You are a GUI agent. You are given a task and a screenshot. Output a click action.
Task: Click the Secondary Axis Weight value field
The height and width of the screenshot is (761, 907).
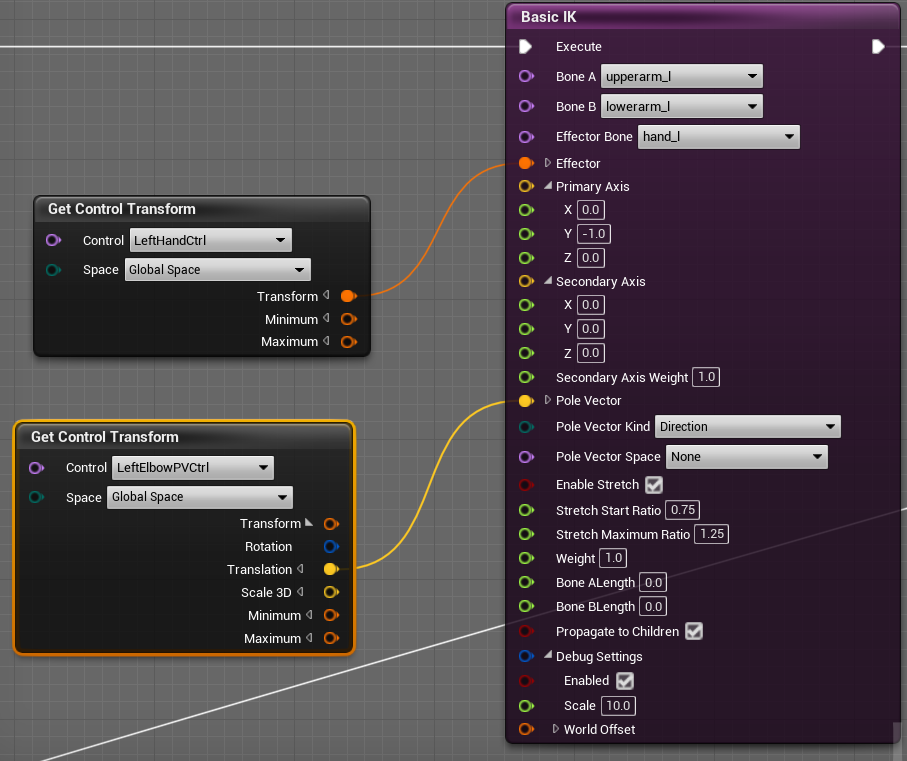coord(706,377)
